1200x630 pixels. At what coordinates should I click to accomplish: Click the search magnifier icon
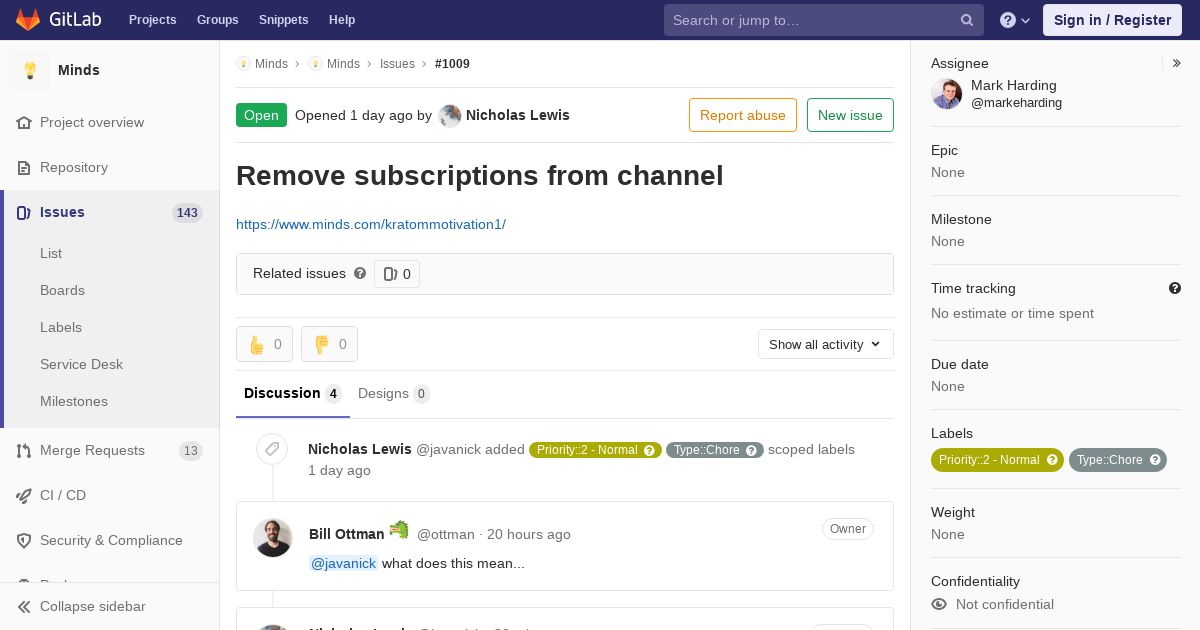click(967, 20)
